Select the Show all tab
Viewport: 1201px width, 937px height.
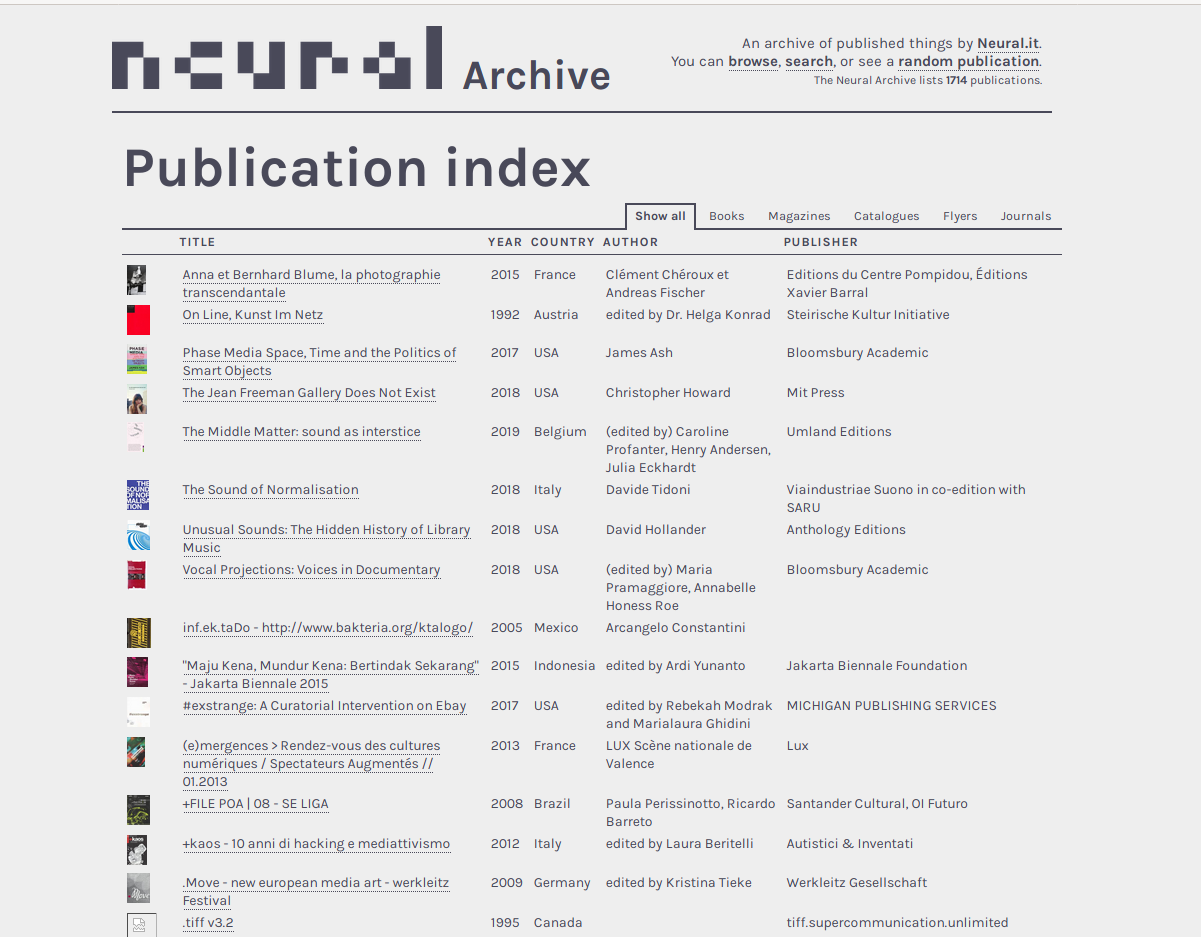[660, 216]
